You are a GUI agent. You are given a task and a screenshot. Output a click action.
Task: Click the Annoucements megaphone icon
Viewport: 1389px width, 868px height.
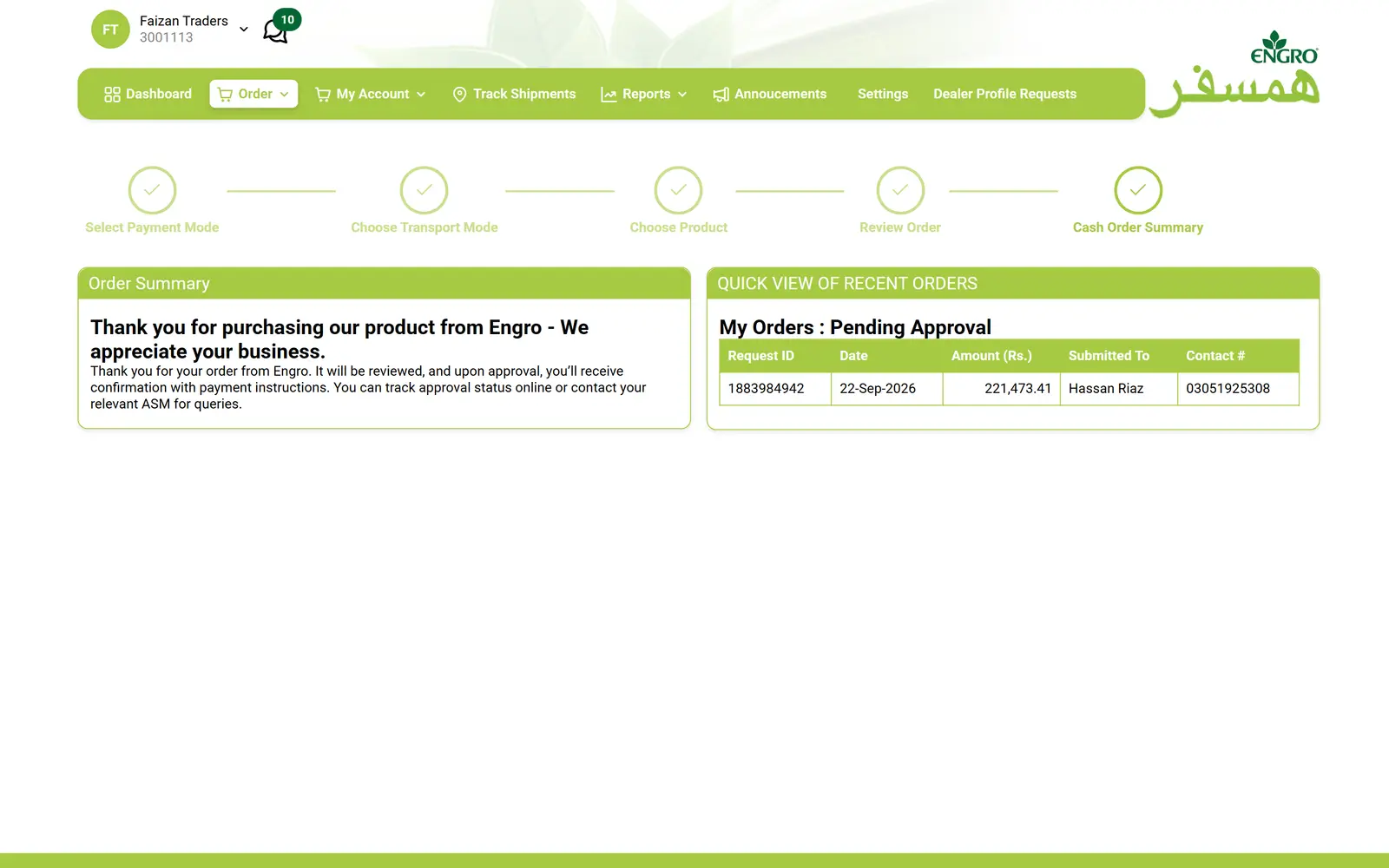click(721, 94)
